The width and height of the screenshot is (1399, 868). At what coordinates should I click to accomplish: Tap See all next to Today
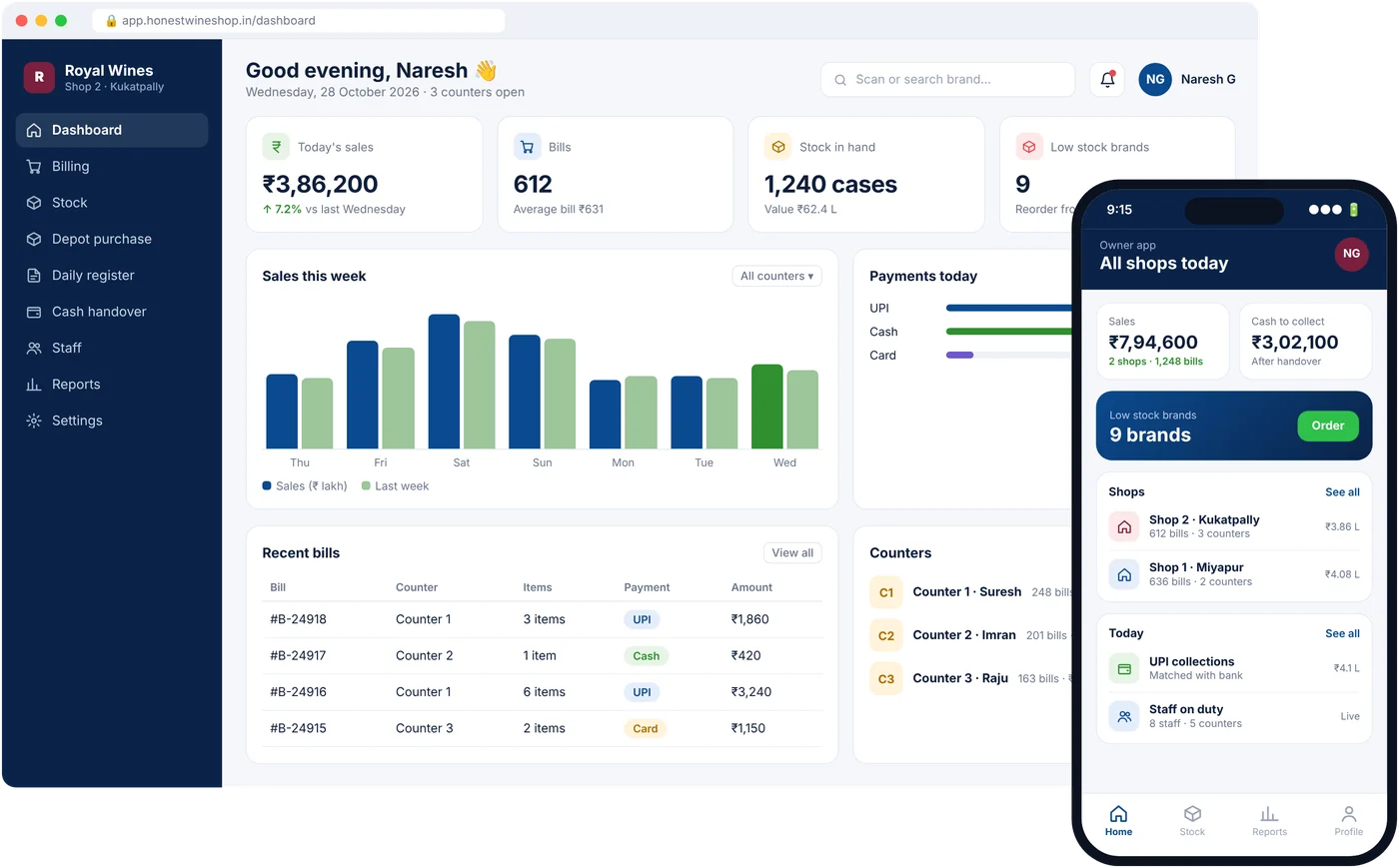1342,634
